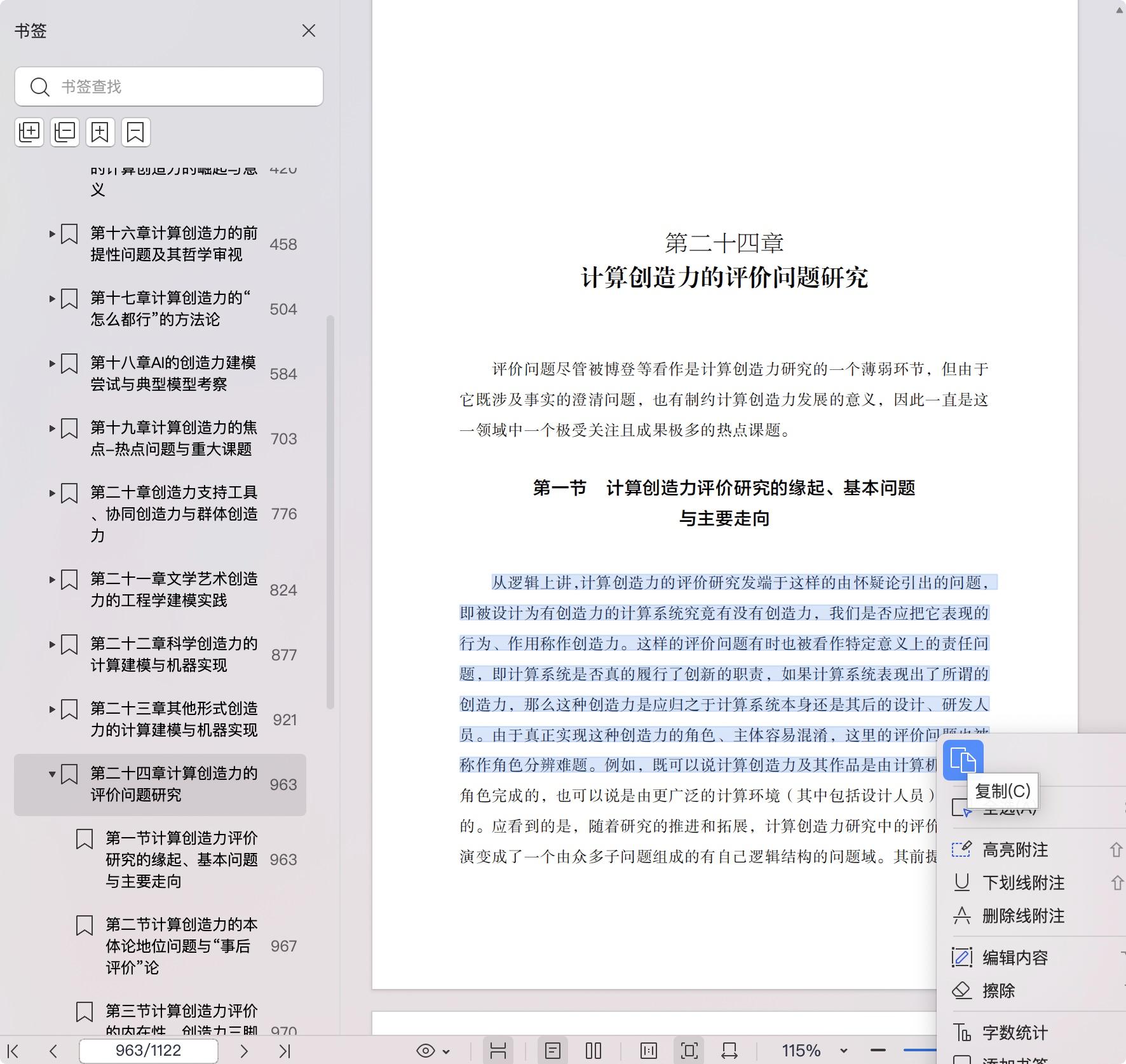The image size is (1126, 1064).
Task: Open the zoom level 115% dropdown
Action: (815, 1050)
